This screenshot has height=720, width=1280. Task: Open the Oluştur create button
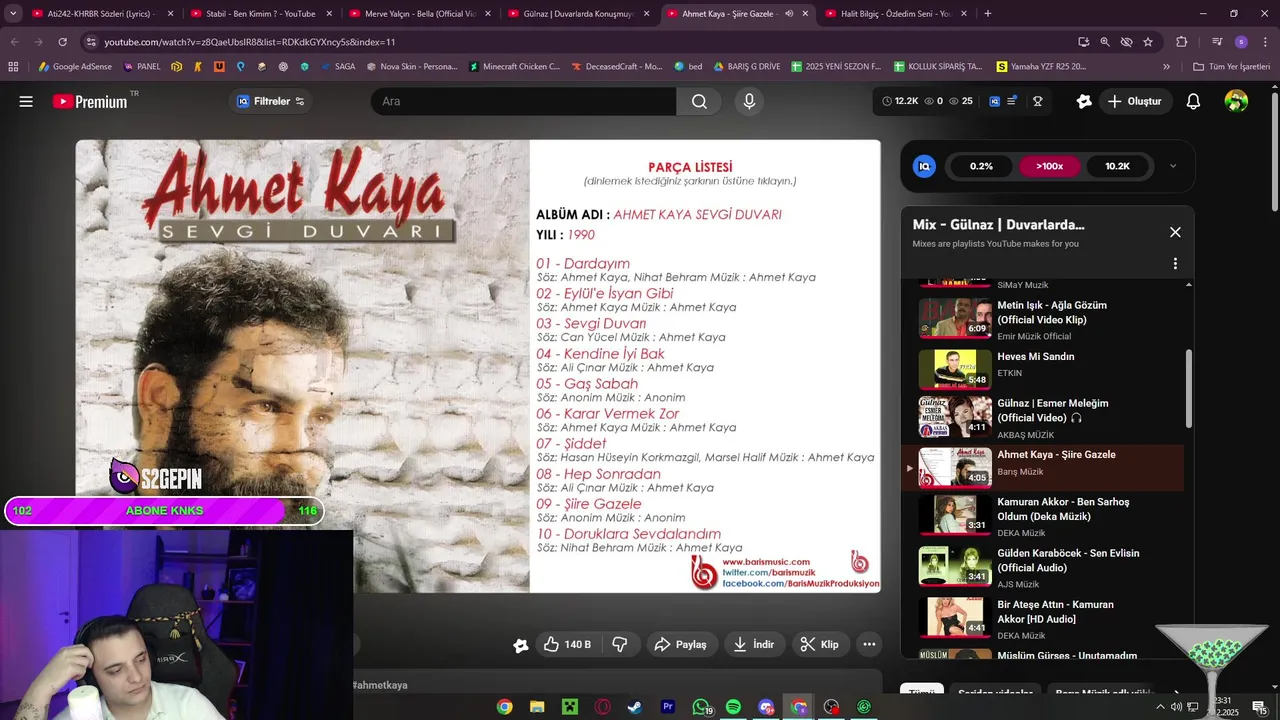click(1136, 101)
